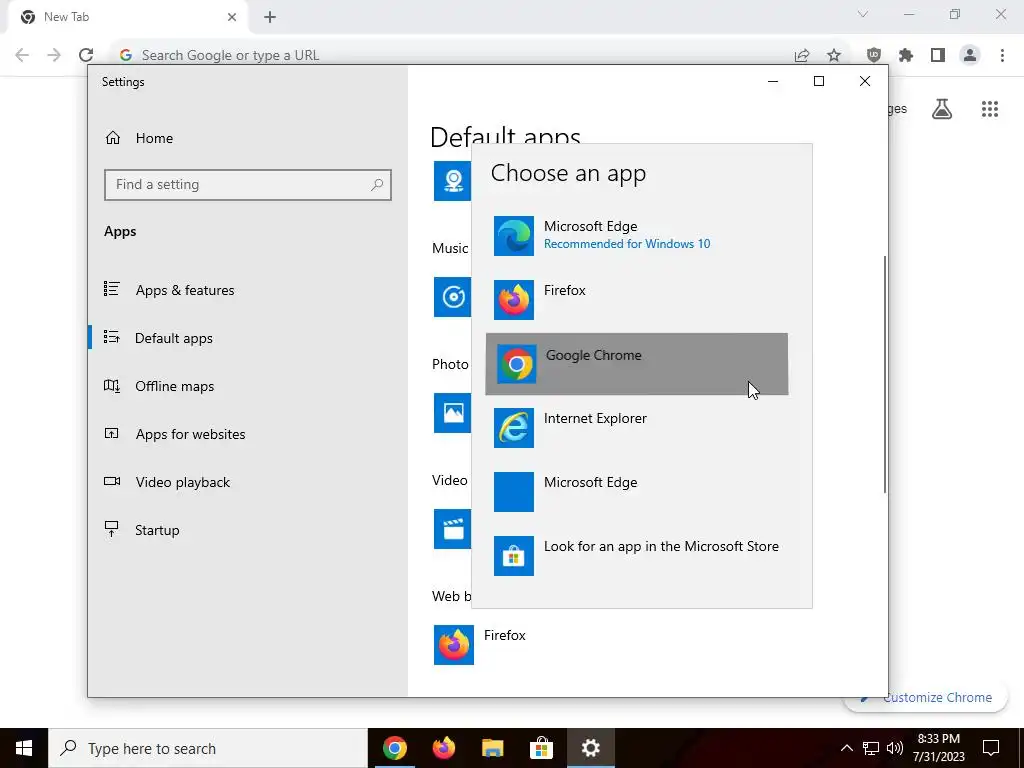Viewport: 1024px width, 768px height.
Task: Toggle Chrome side panel
Action: point(938,55)
